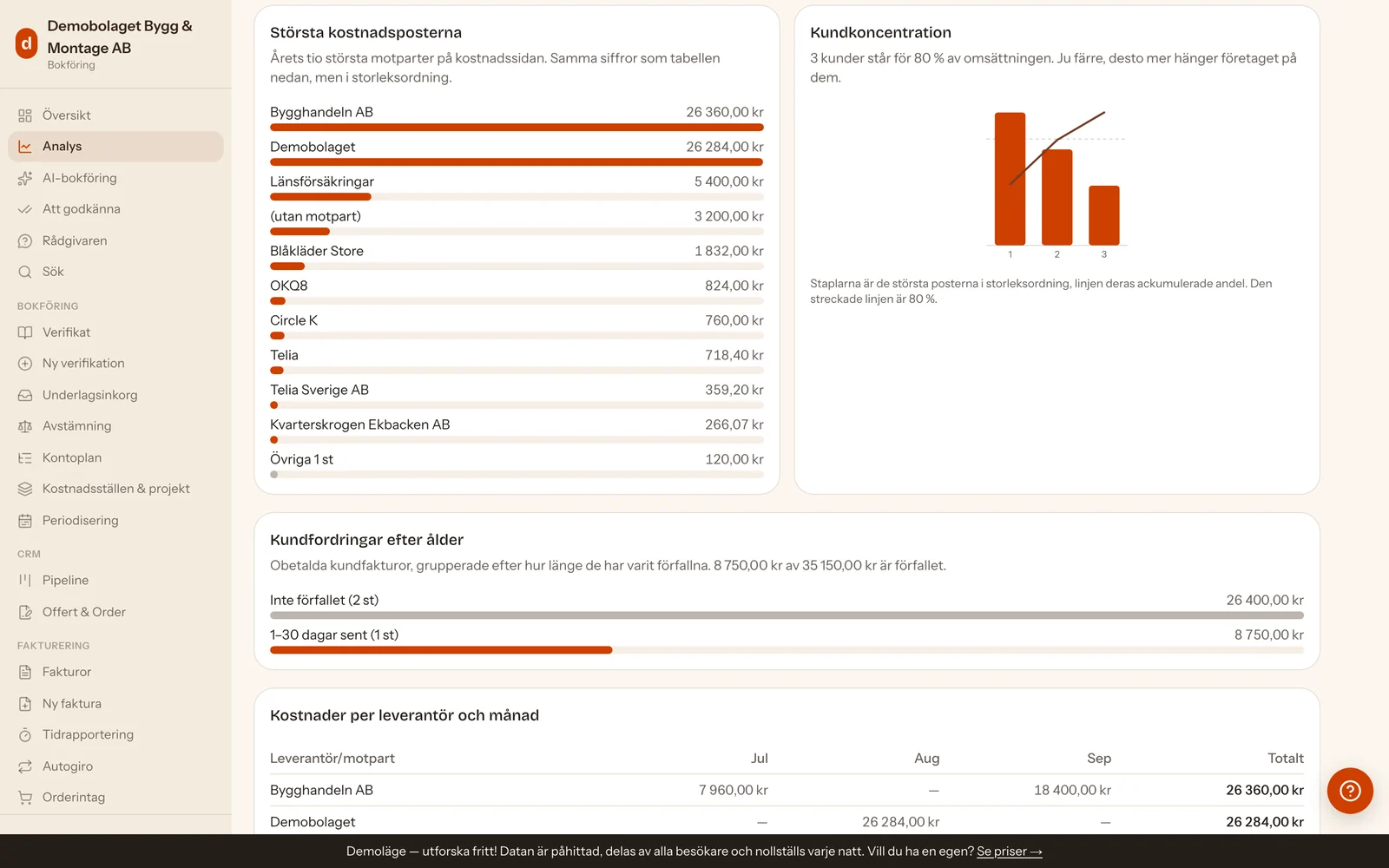The height and width of the screenshot is (868, 1389).
Task: Follow the Se priser link
Action: (x=1009, y=852)
